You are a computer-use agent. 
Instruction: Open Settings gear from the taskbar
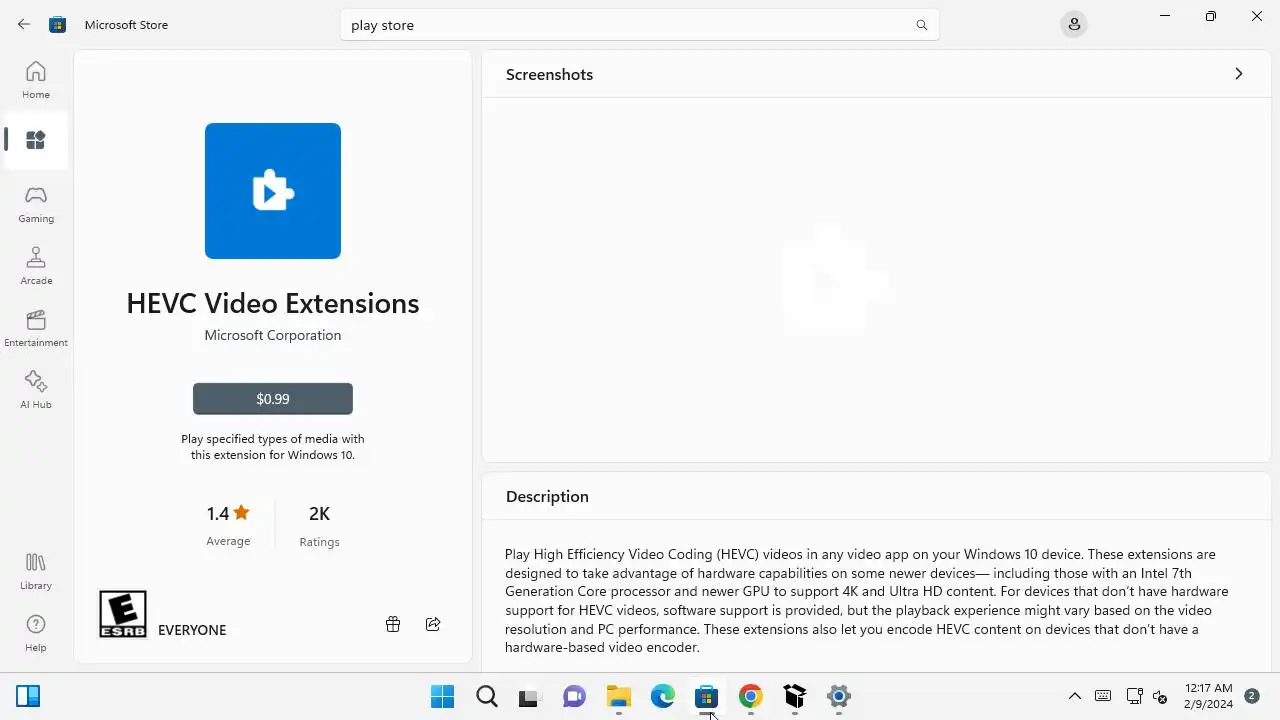[839, 696]
